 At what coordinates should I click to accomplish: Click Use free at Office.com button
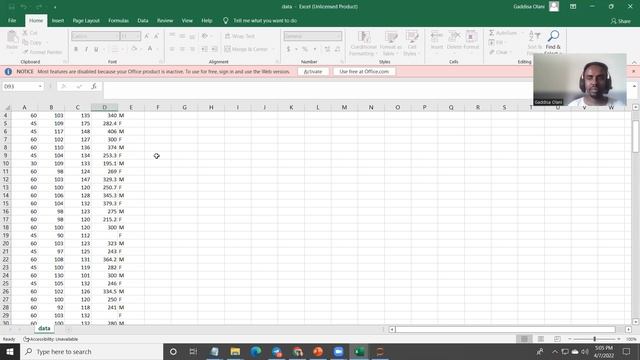pyautogui.click(x=364, y=71)
